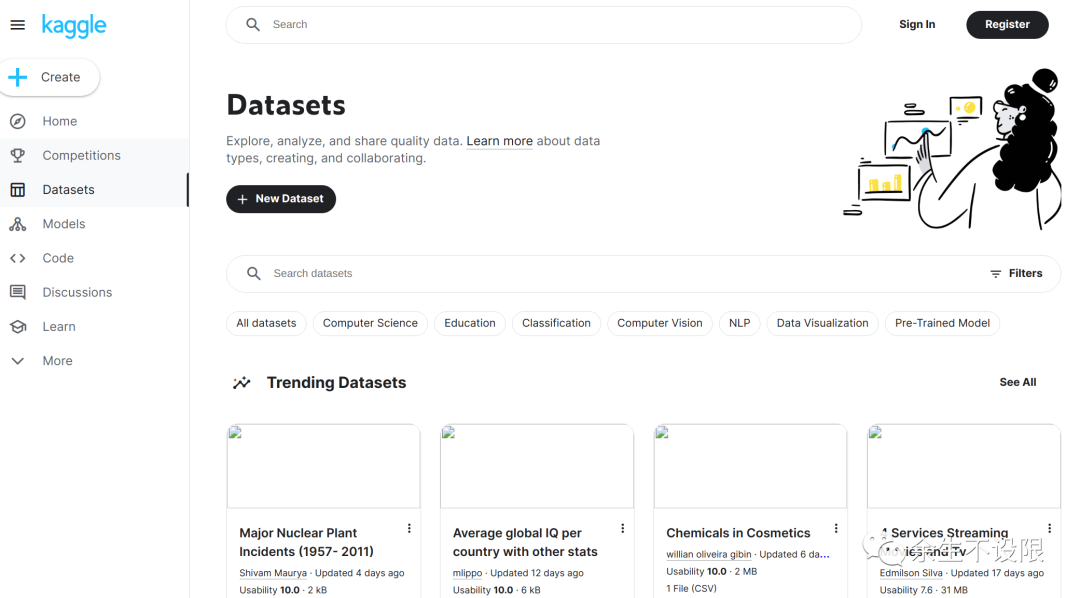Open author Shivam Maurya profile
Screen dimensions: 1080x598
click(x=273, y=573)
